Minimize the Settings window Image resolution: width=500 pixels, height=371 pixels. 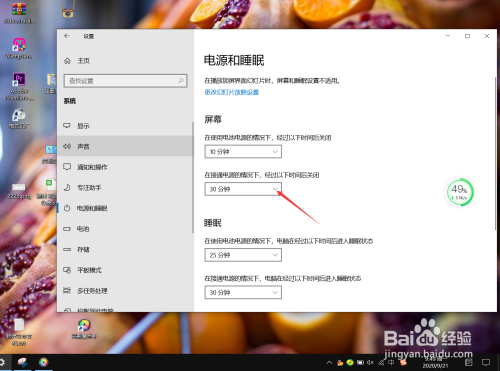coord(448,36)
